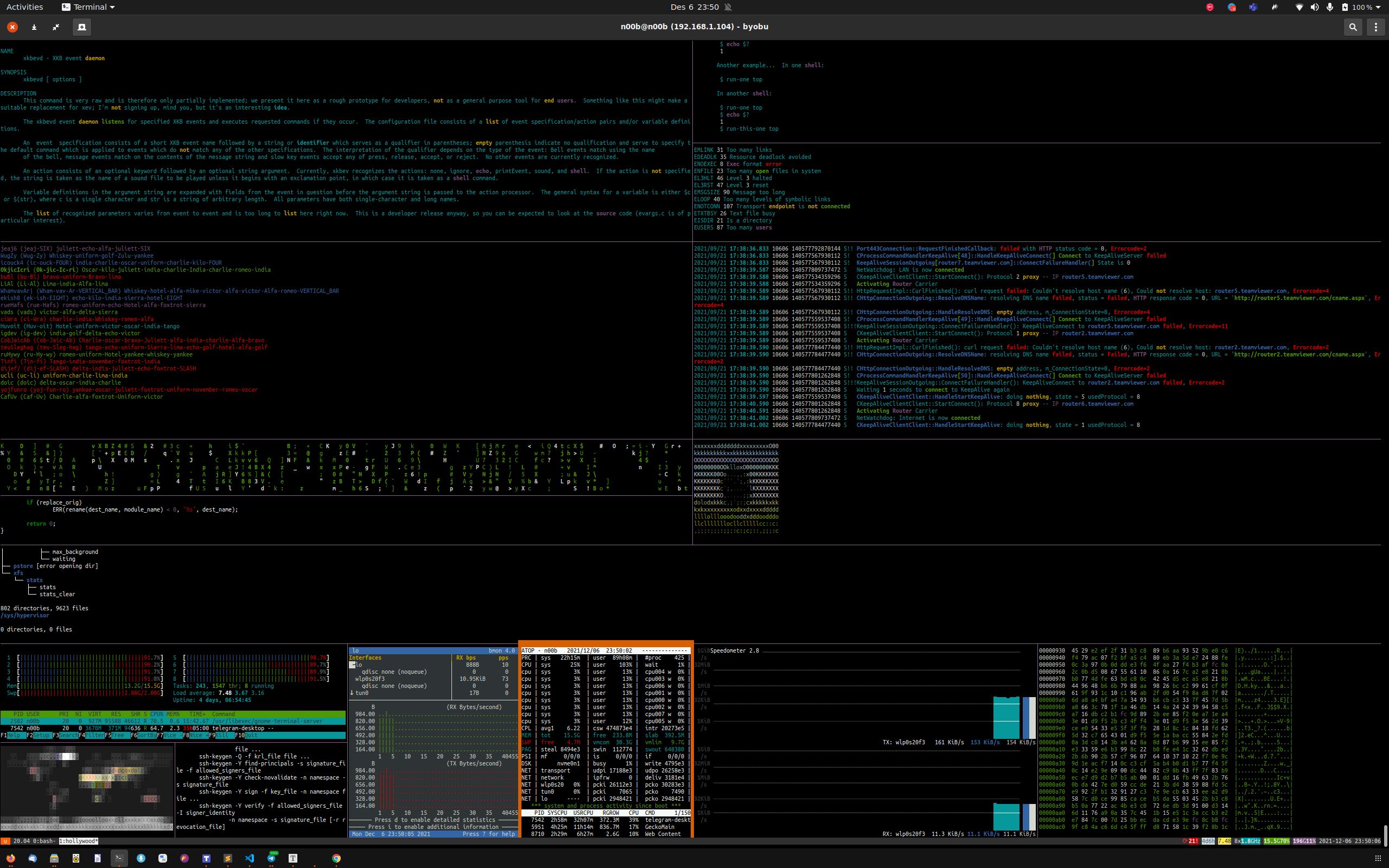This screenshot has height=868, width=1389.
Task: Open the hamburger menu in the terminal title bar
Action: coord(1376,27)
